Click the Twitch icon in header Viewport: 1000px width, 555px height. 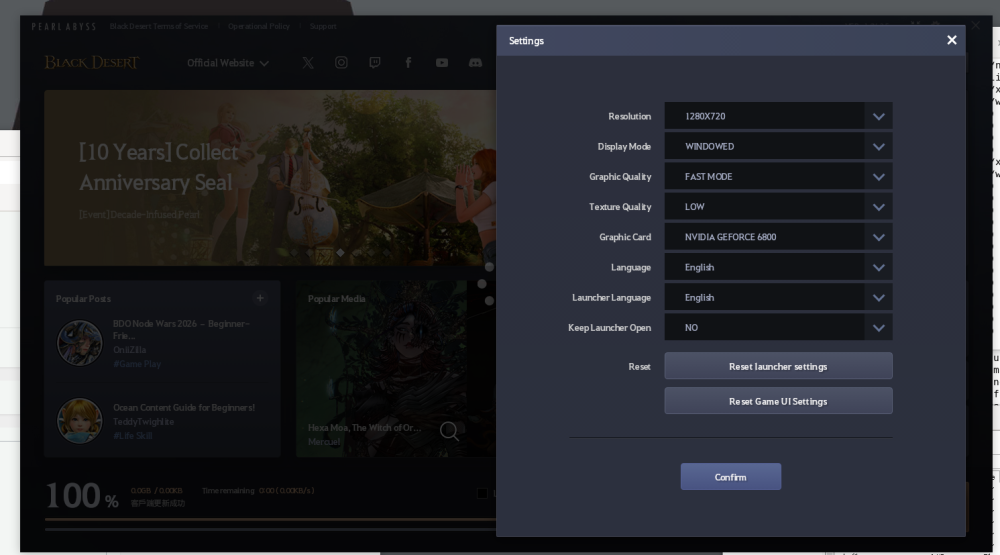coord(375,63)
